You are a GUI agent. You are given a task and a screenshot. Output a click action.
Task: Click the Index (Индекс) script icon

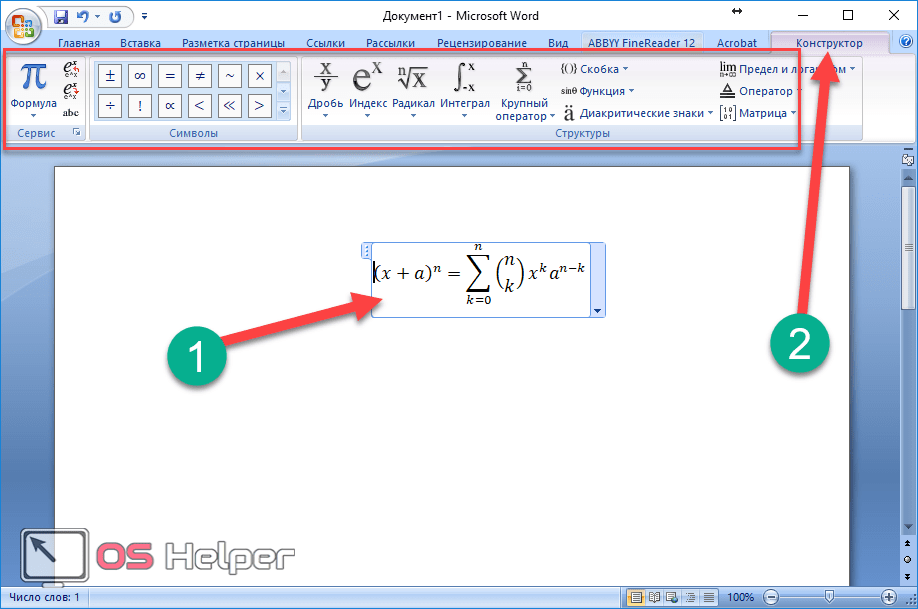click(x=367, y=80)
